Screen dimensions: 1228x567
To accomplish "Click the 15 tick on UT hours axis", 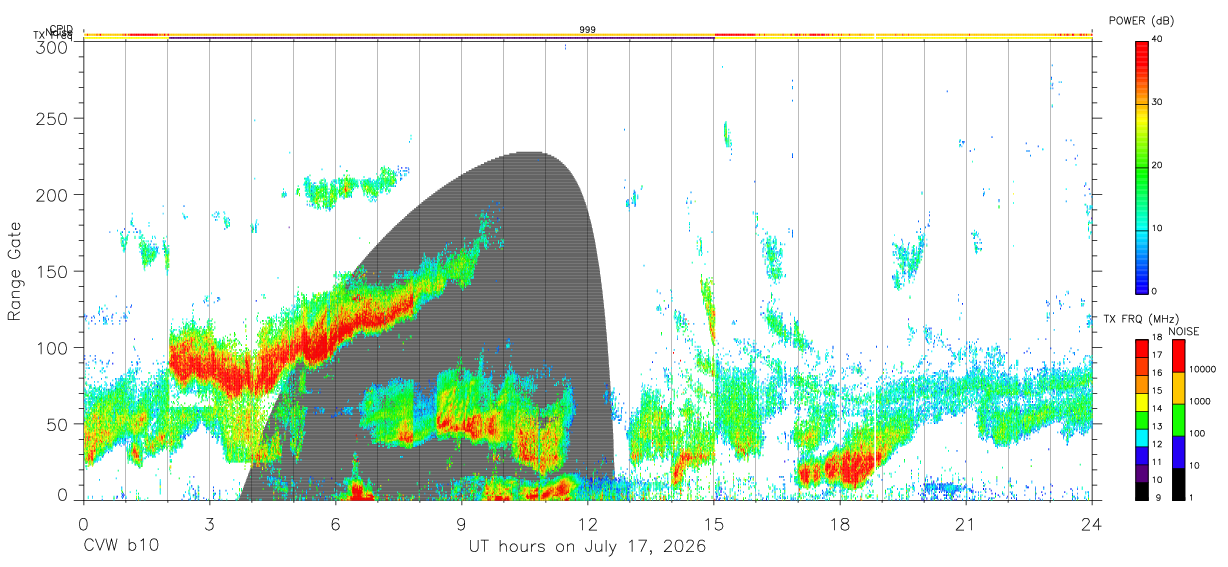I will (714, 523).
